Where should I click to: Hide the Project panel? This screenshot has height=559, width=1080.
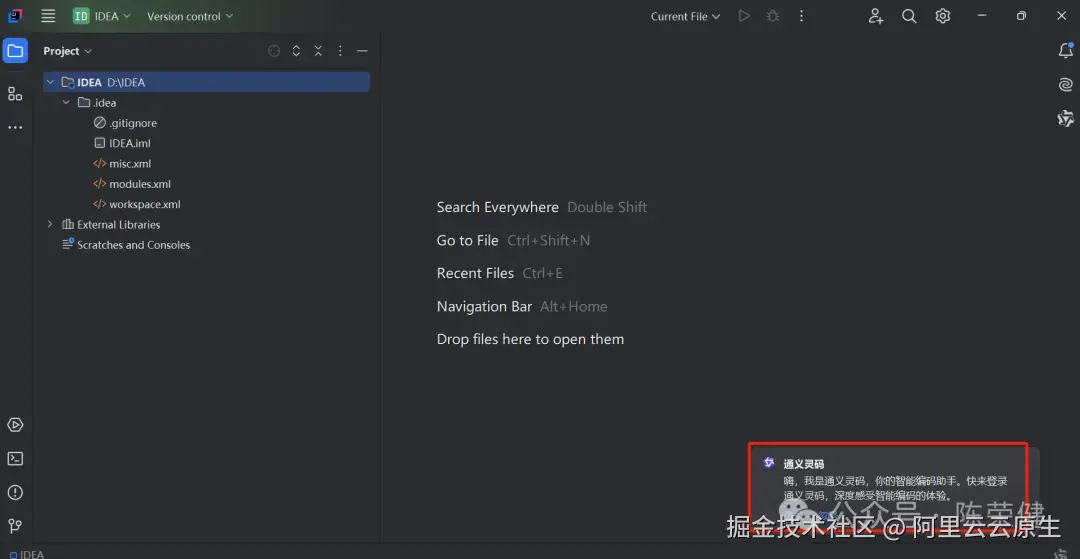362,51
